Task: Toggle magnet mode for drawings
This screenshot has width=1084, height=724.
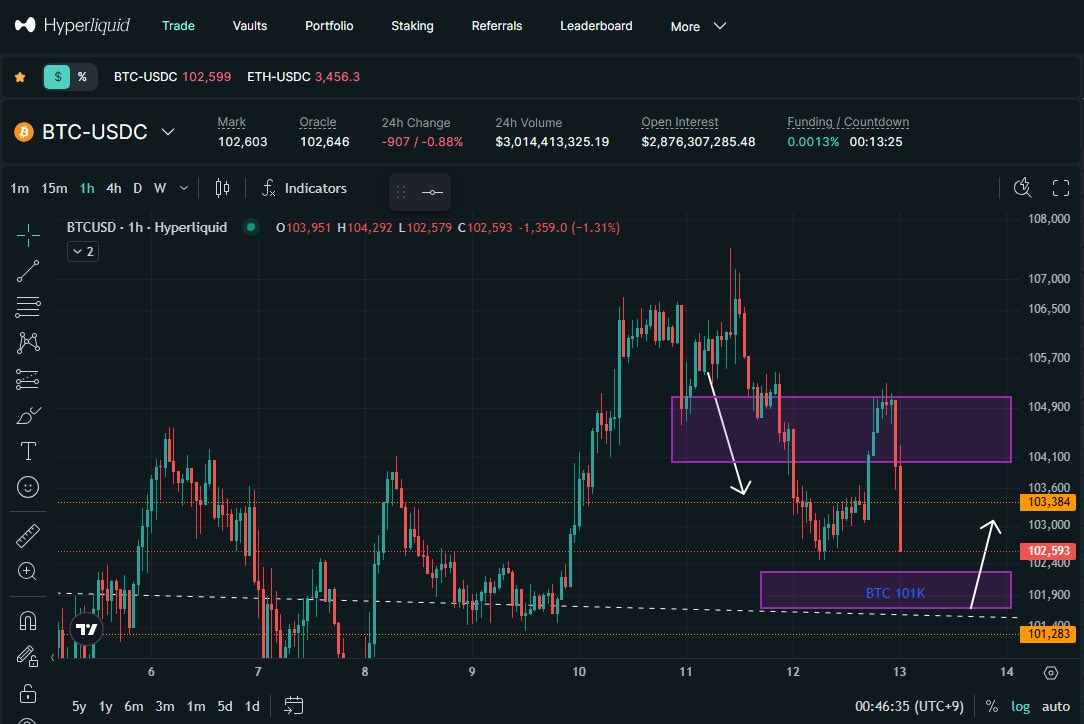Action: pyautogui.click(x=28, y=620)
